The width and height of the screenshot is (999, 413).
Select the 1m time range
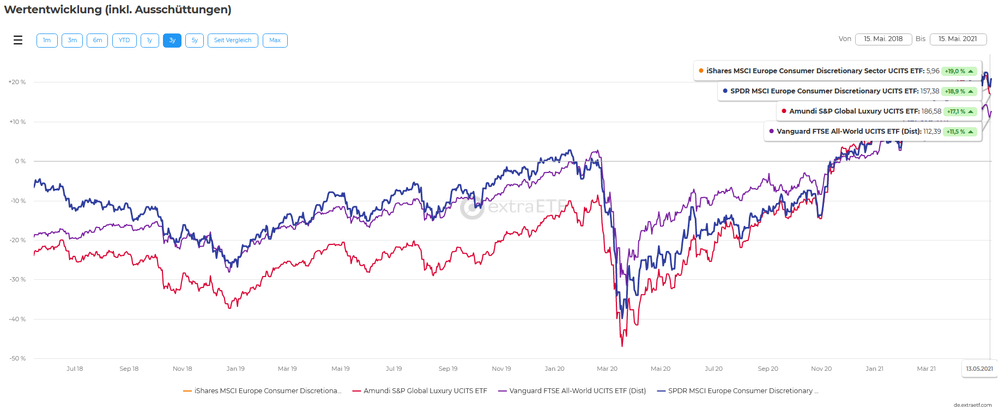[47, 40]
